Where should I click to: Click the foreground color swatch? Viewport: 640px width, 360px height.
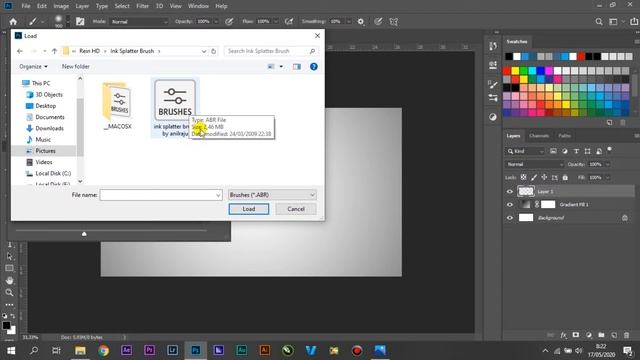[6, 325]
